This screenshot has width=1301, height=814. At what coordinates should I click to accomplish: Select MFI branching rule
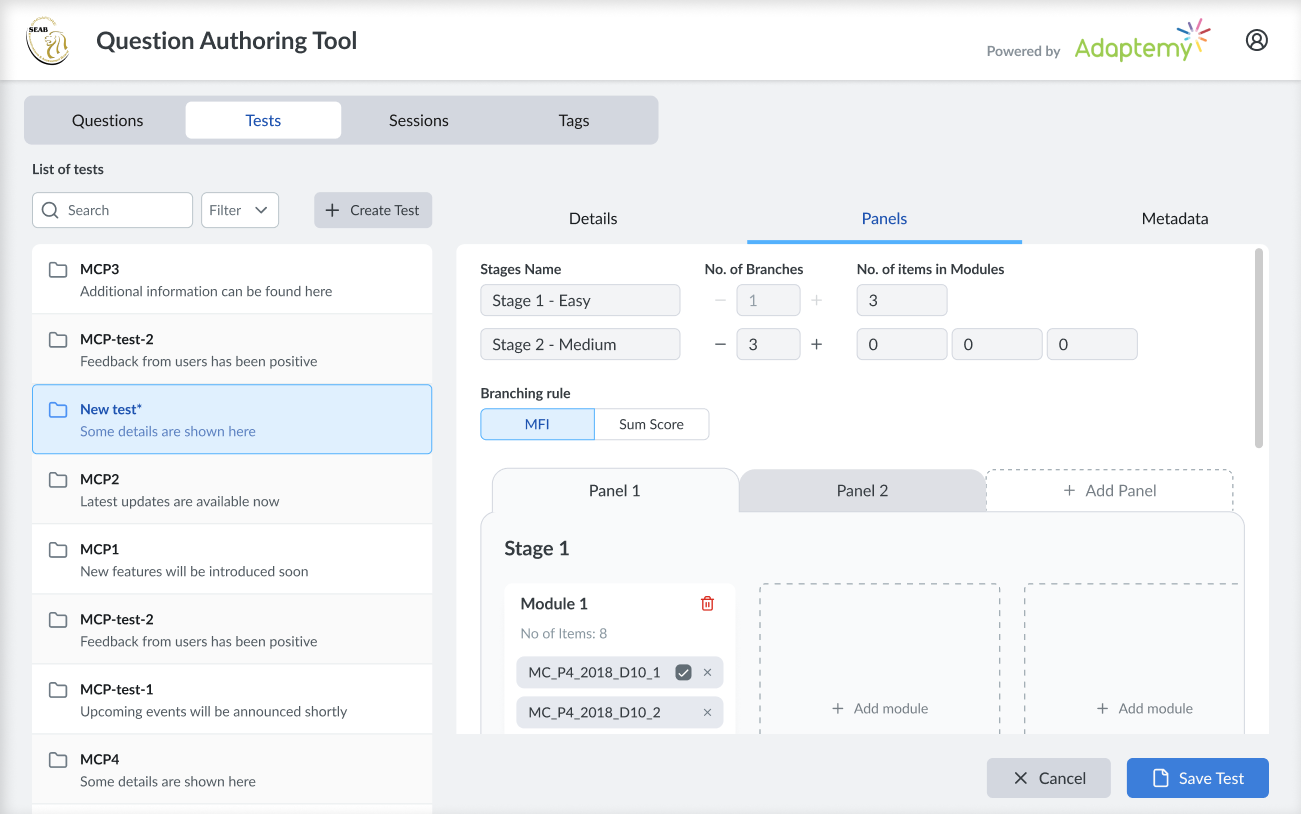(537, 424)
